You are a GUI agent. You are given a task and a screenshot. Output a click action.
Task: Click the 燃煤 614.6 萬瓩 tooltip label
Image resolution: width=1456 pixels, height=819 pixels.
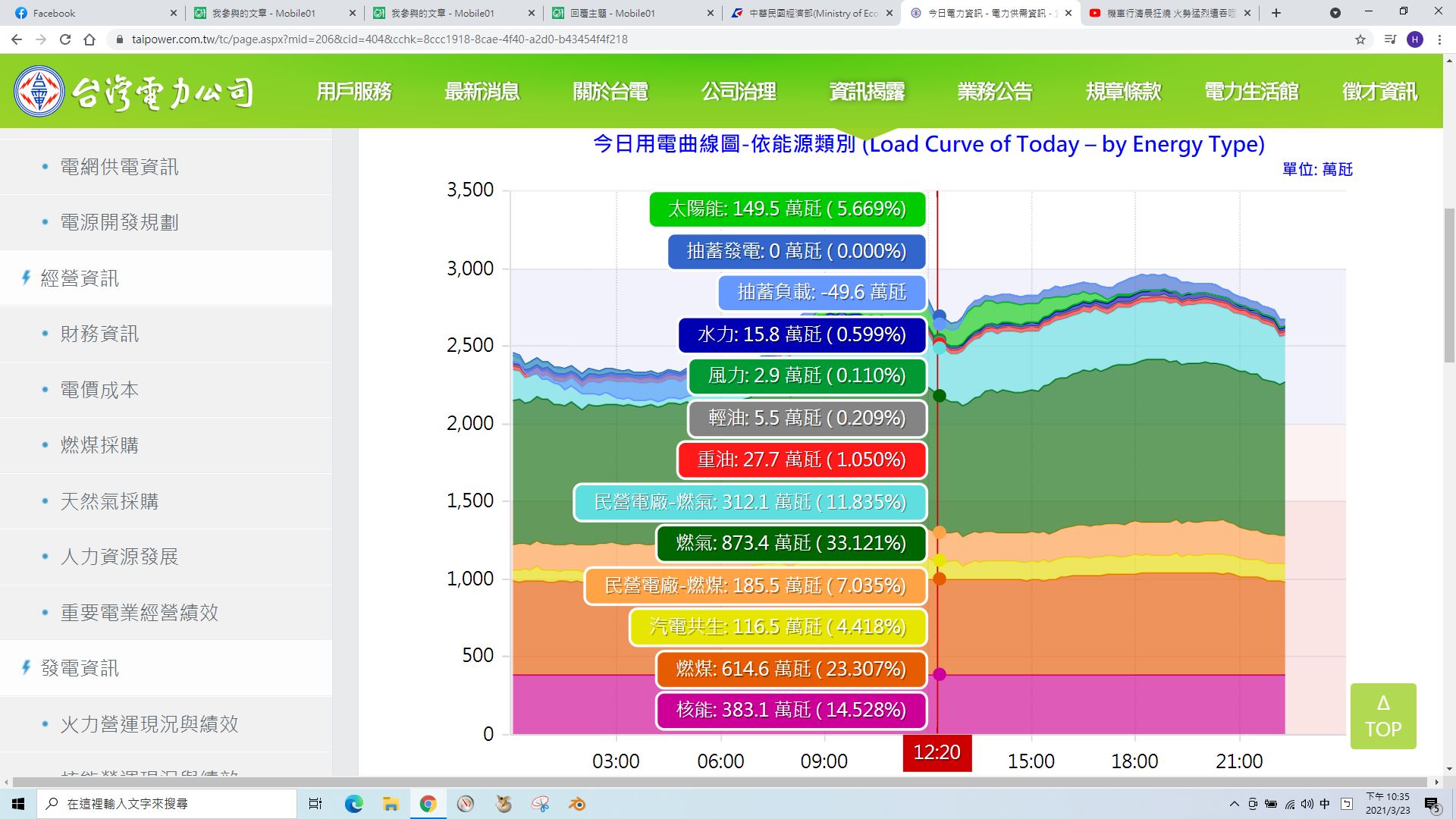tap(791, 669)
